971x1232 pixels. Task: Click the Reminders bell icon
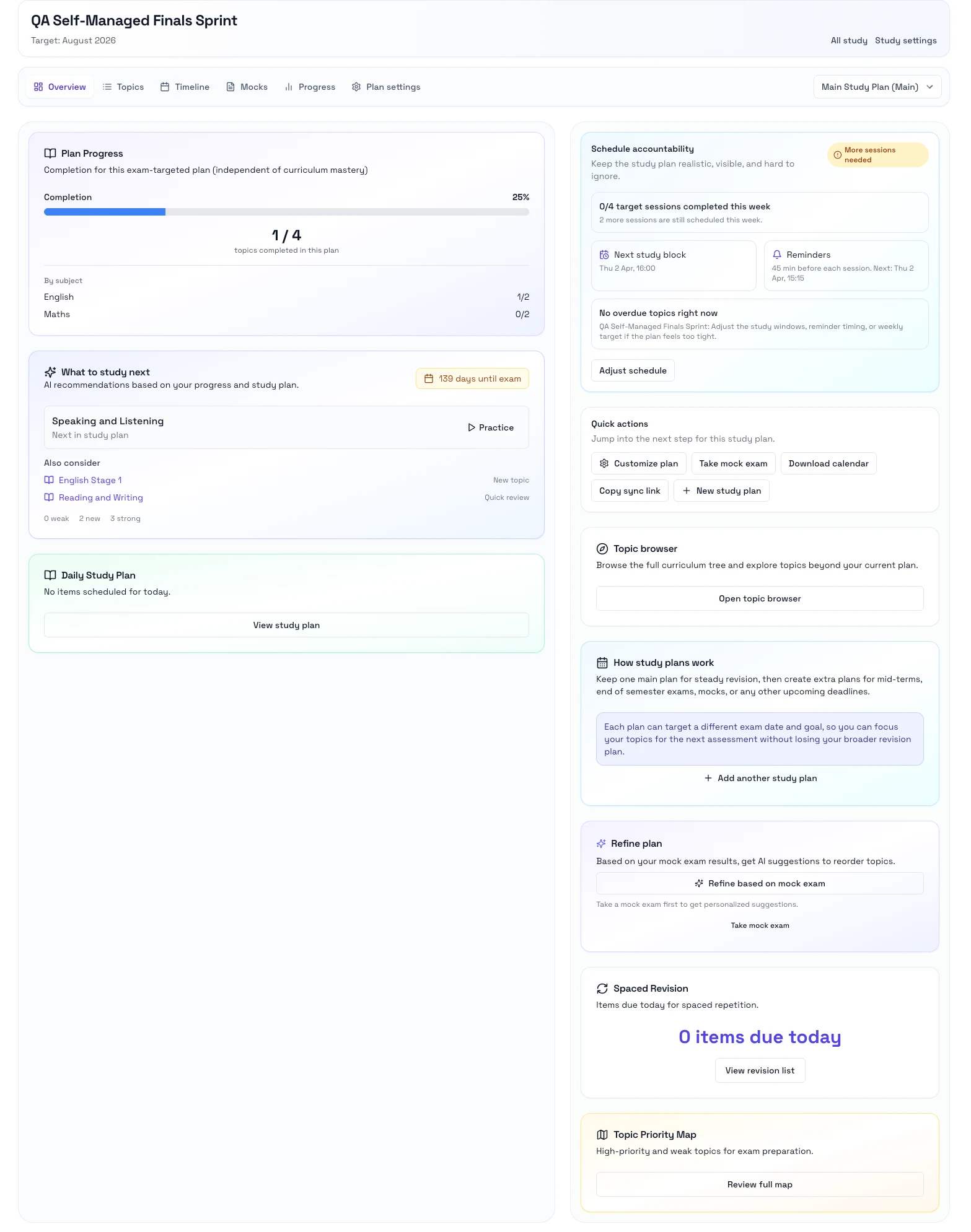[x=777, y=255]
